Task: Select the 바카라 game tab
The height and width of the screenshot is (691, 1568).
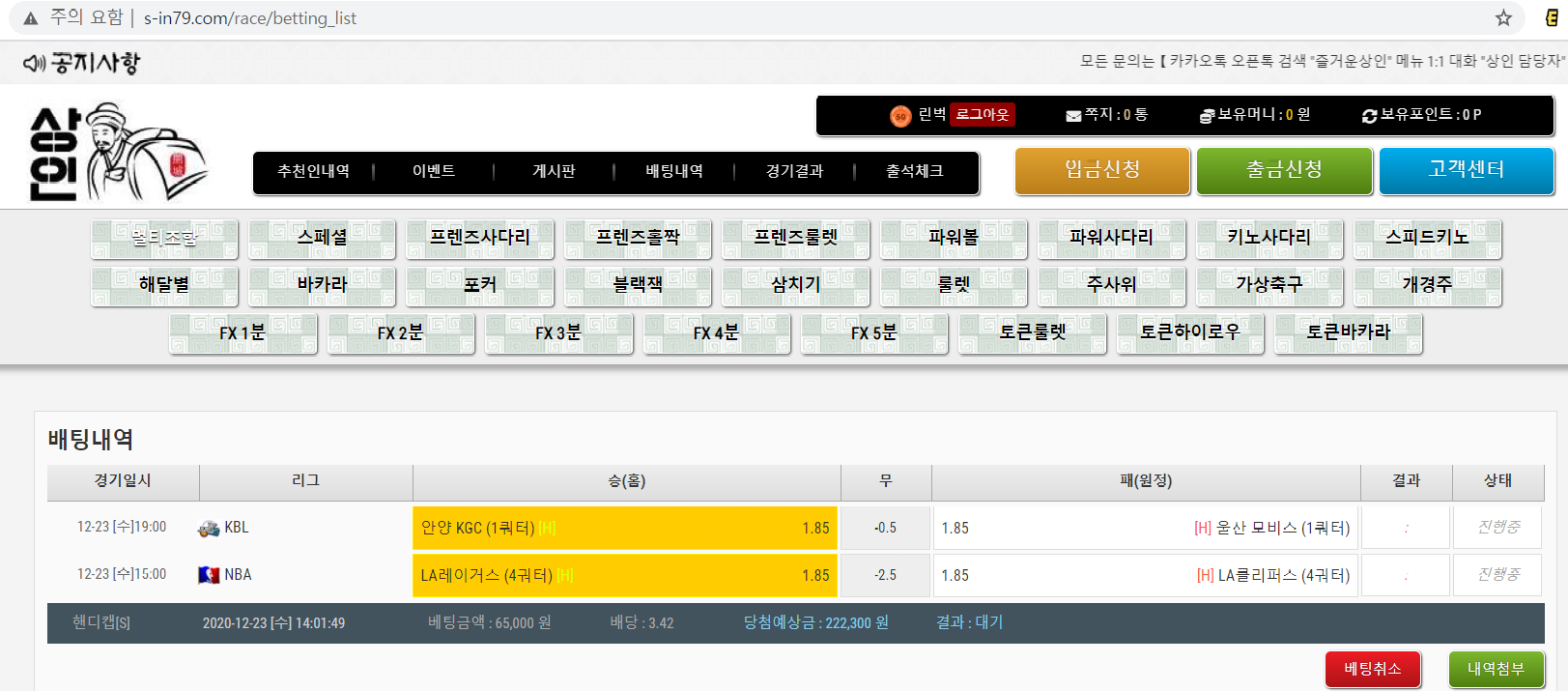Action: [322, 285]
